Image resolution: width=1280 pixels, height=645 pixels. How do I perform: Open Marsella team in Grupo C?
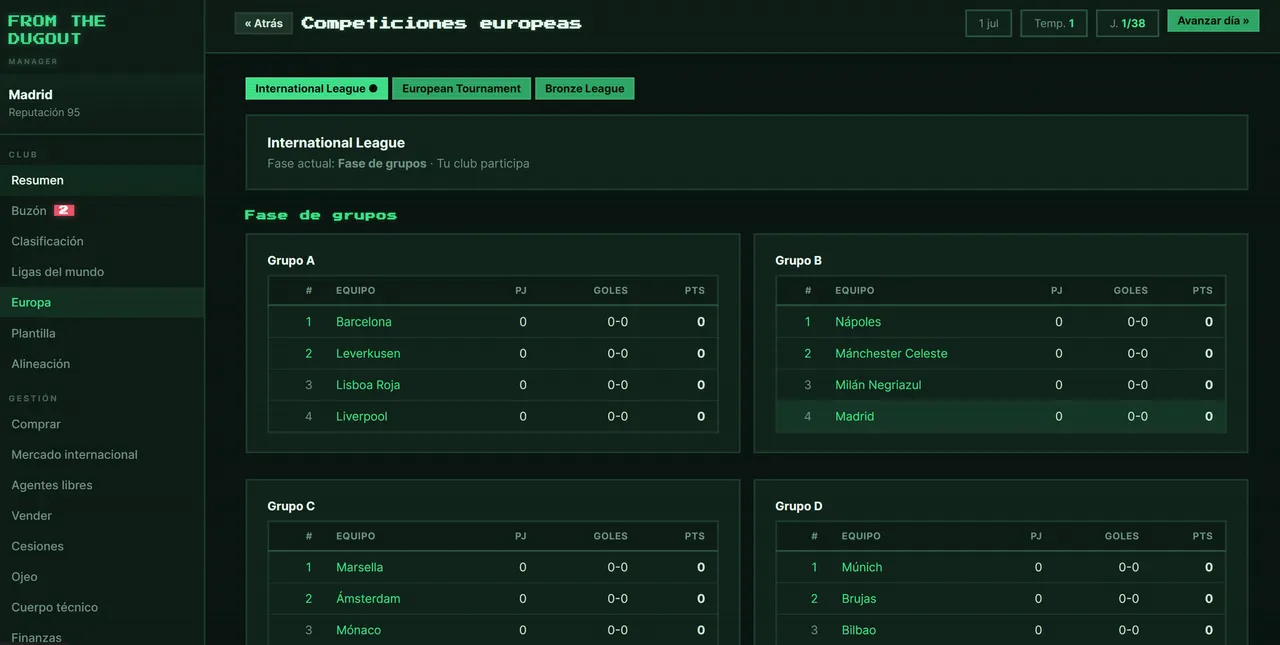pyautogui.click(x=360, y=567)
